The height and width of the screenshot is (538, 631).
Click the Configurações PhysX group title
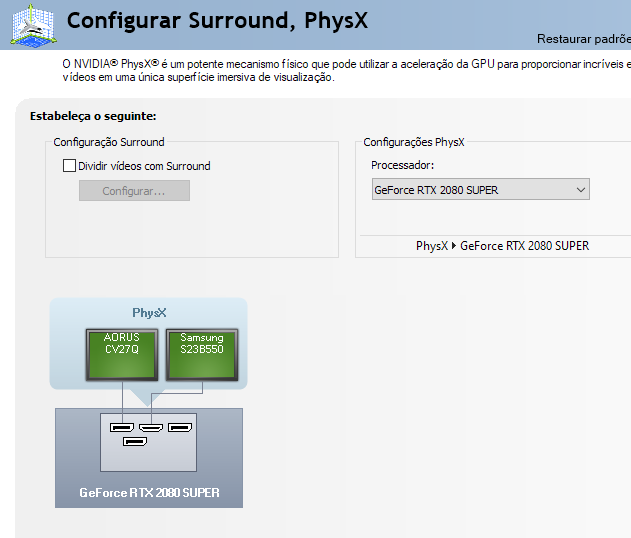tap(414, 142)
